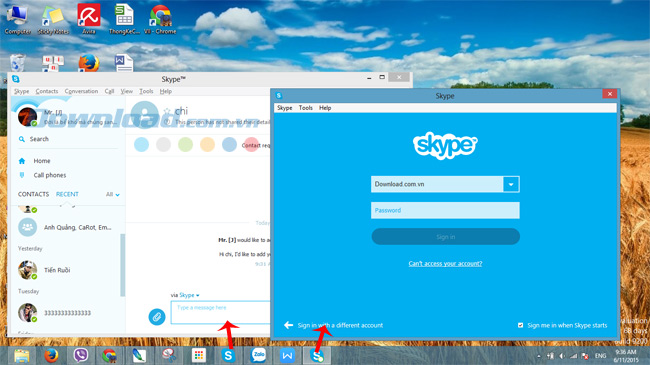The height and width of the screenshot is (365, 650).
Task: Close the Skype sign-in window
Action: [x=610, y=94]
